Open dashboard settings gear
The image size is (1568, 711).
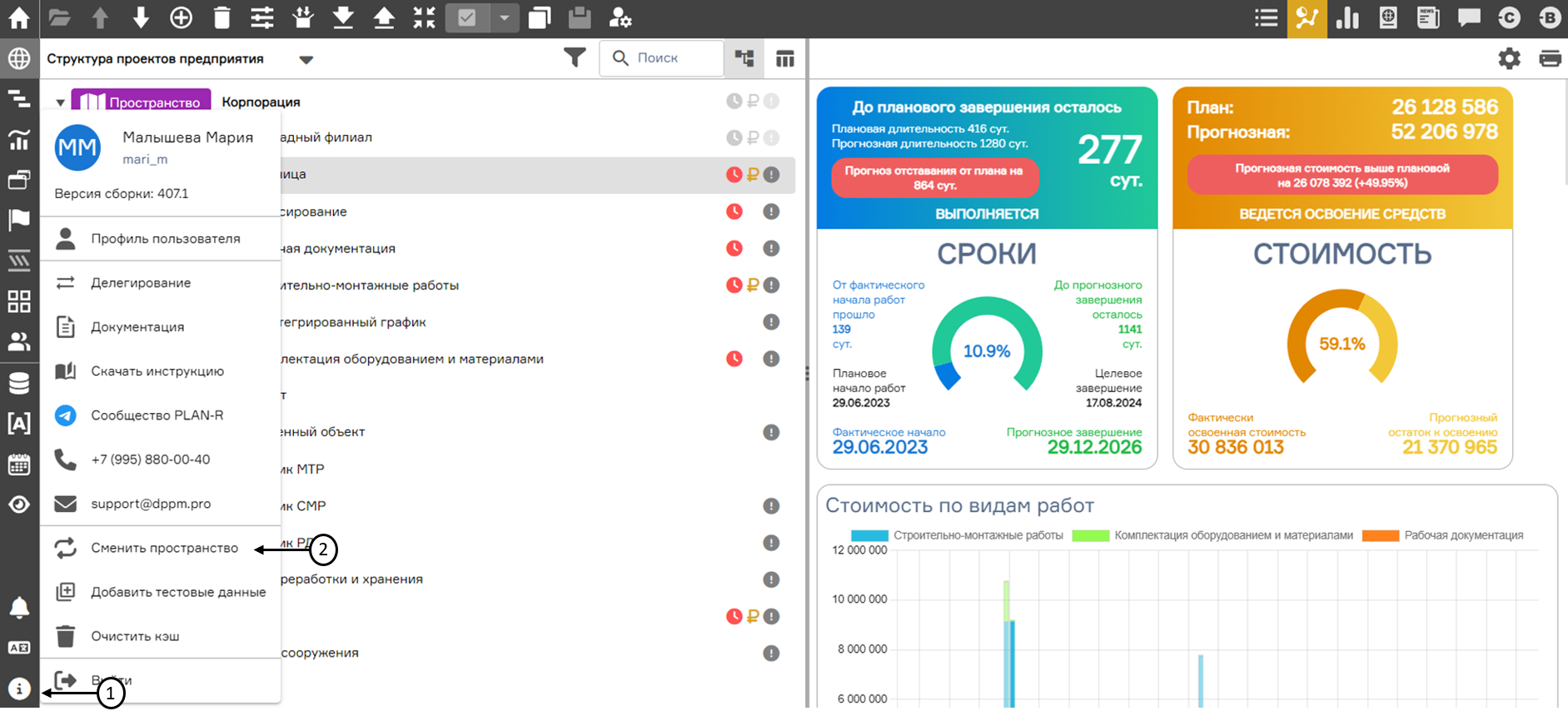pyautogui.click(x=1509, y=58)
